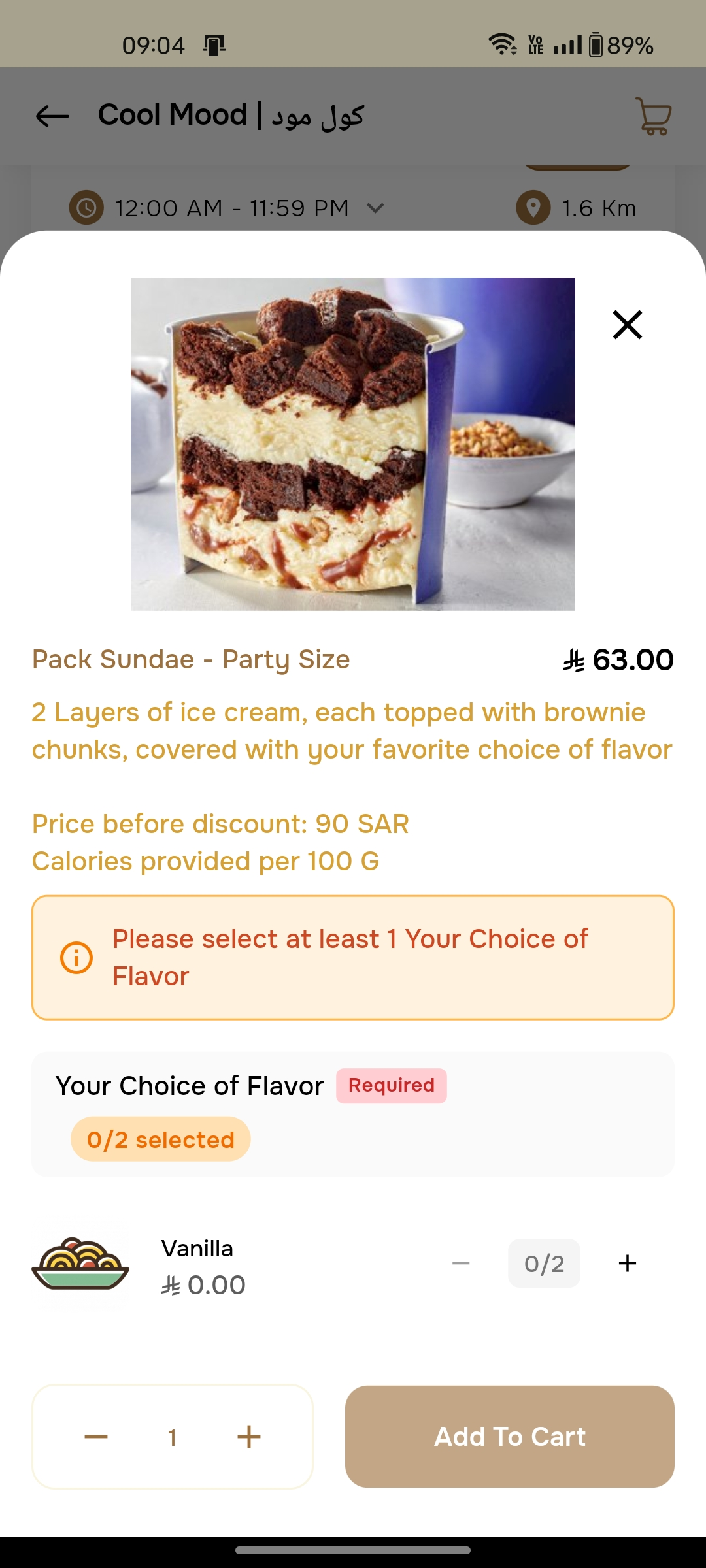
Task: Tap the Your Choice of Flavor header
Action: [190, 1086]
